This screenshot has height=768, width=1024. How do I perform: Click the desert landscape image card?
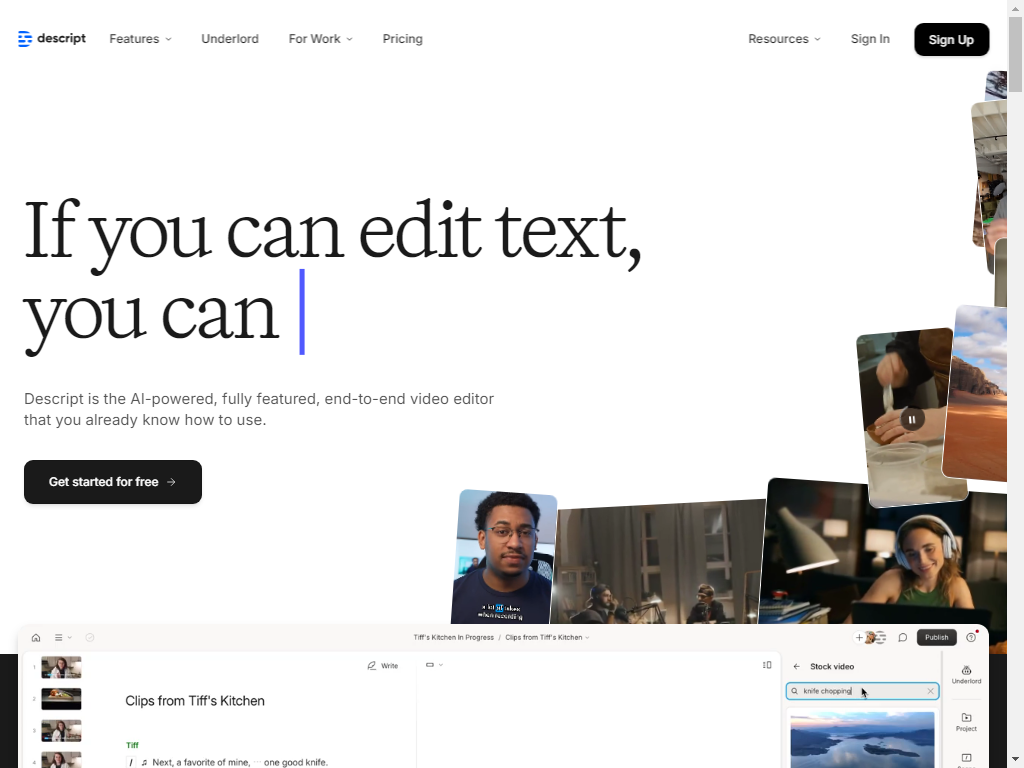click(x=976, y=394)
